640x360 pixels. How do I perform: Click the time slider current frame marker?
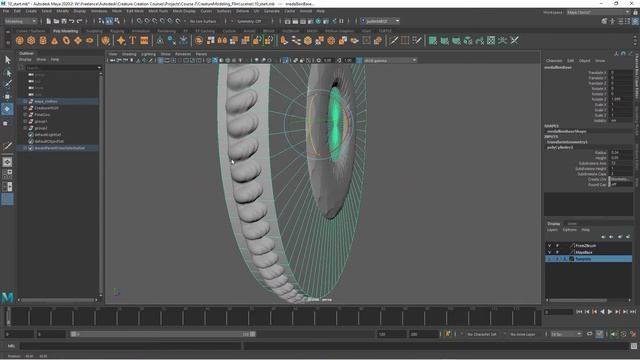click(8, 316)
